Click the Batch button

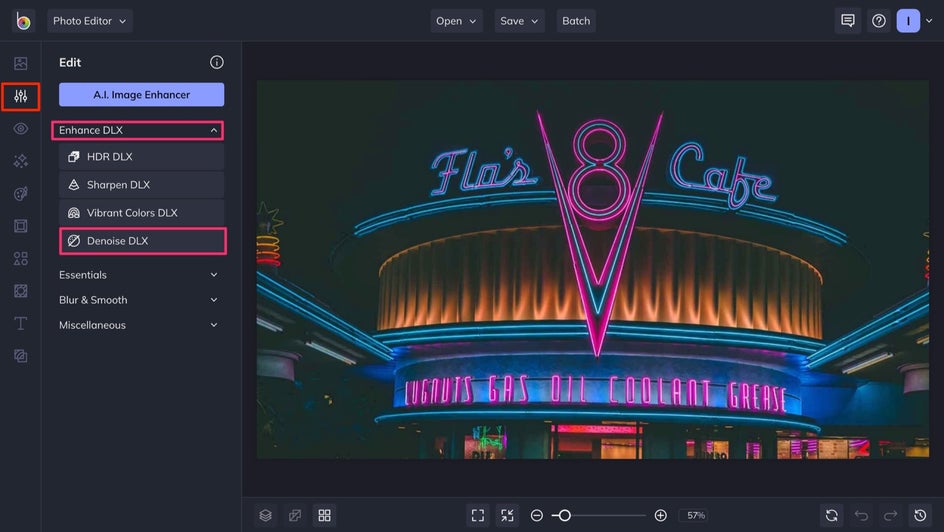coord(576,21)
